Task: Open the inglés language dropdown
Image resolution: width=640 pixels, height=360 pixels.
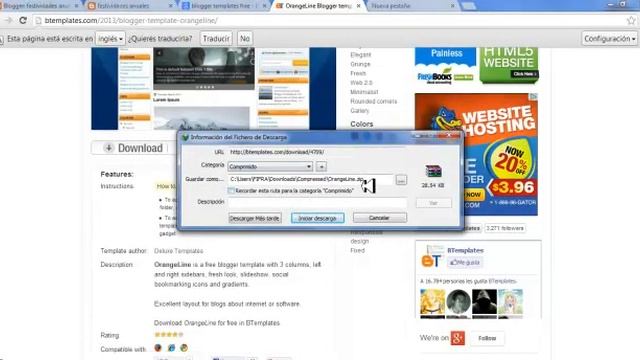Action: (110, 39)
